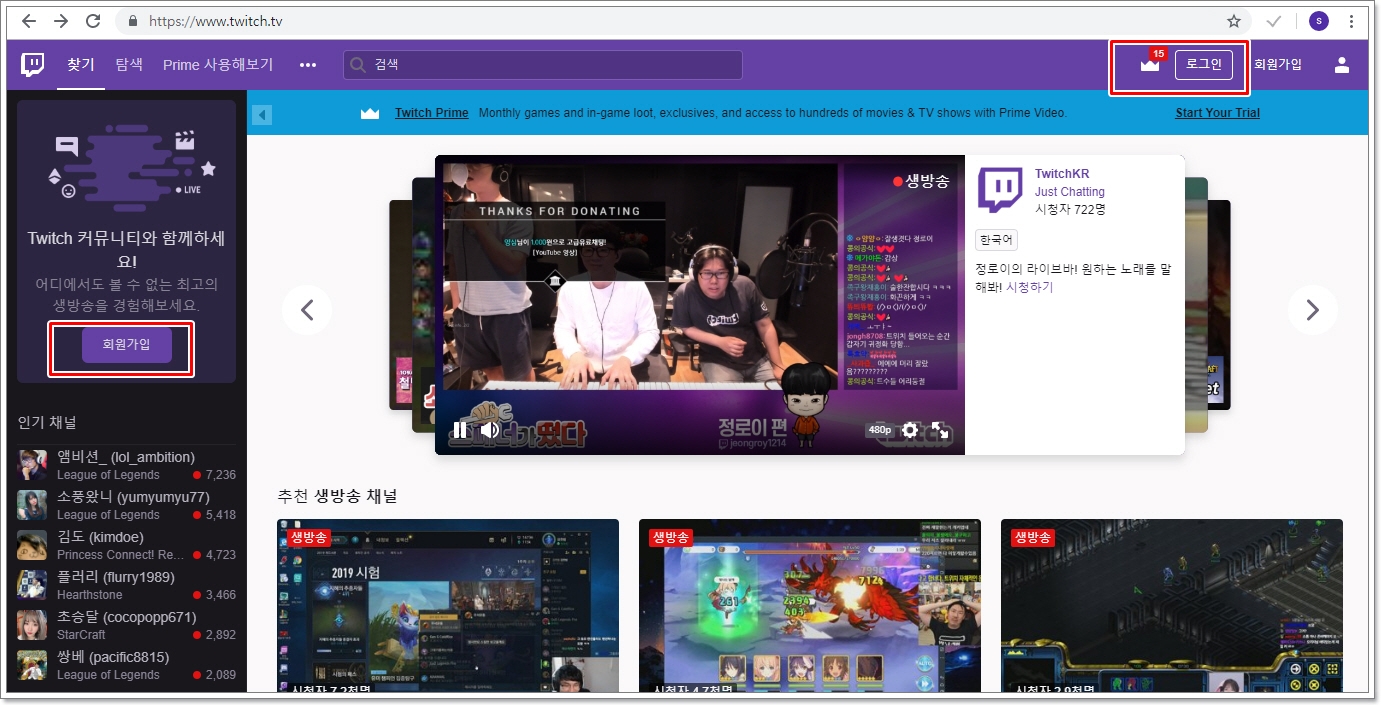Open pacific8815 channel avatar
This screenshot has height=705, width=1381.
32,665
